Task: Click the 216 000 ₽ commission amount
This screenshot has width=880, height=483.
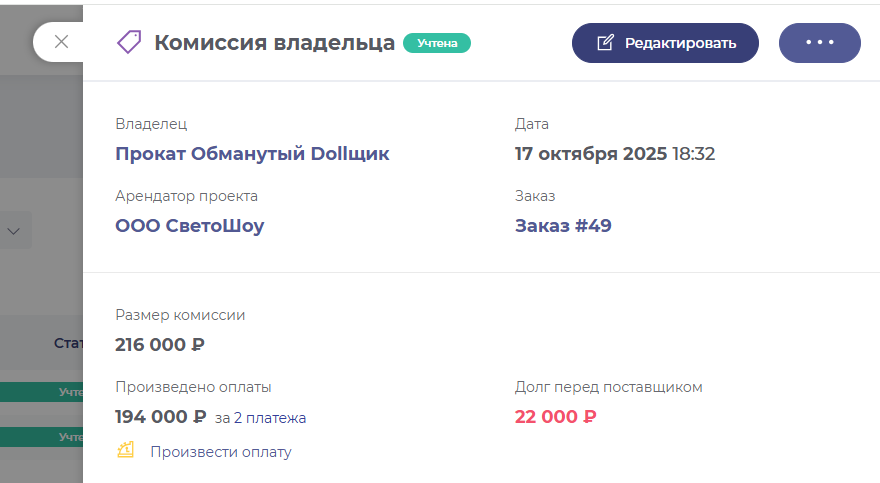Action: click(160, 345)
